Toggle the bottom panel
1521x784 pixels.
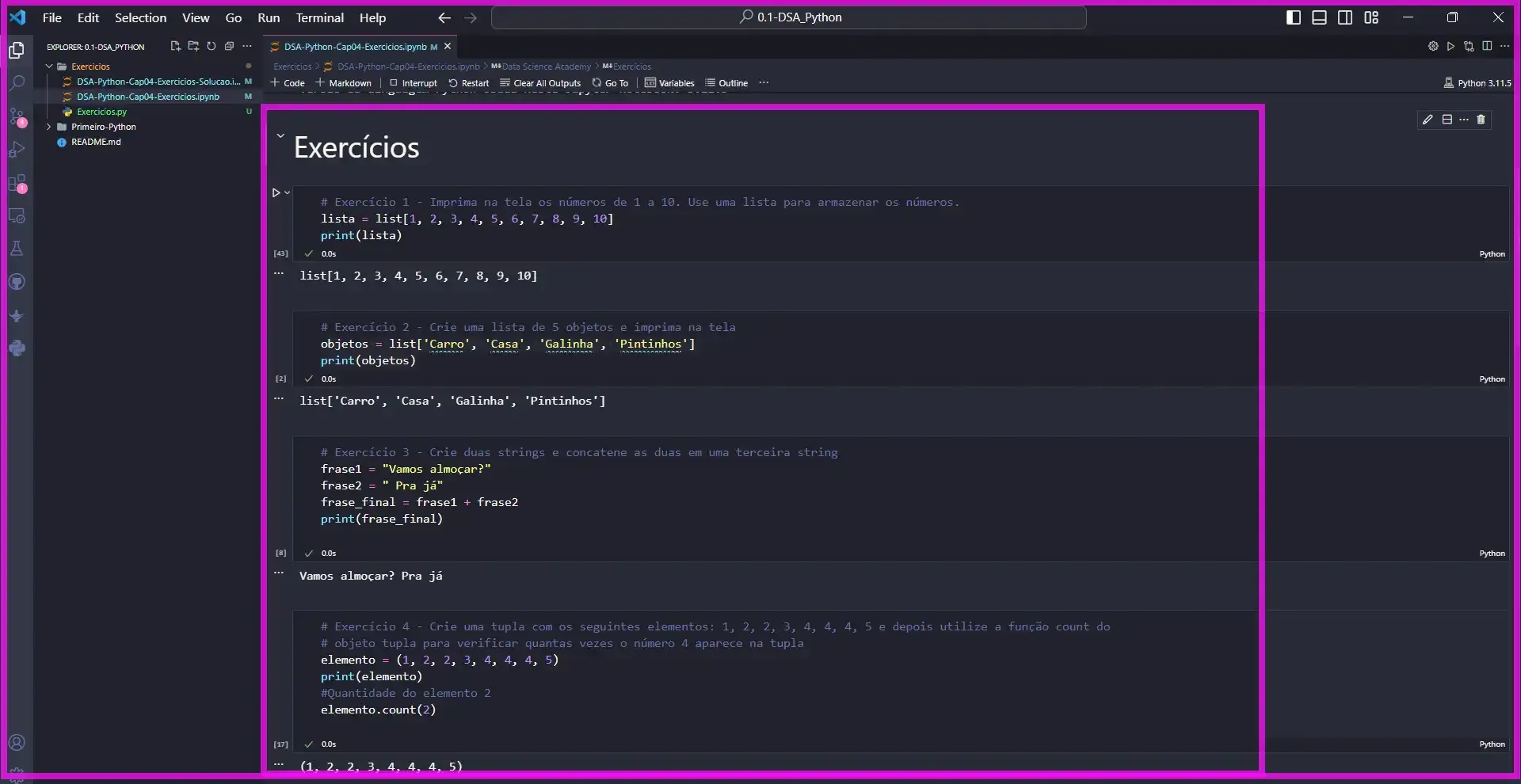point(1320,17)
